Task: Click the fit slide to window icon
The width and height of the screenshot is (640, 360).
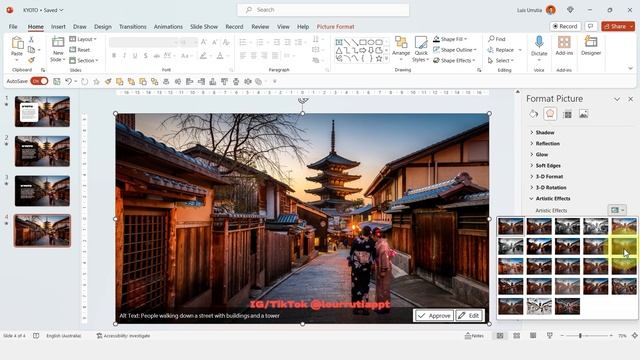Action: click(x=635, y=336)
